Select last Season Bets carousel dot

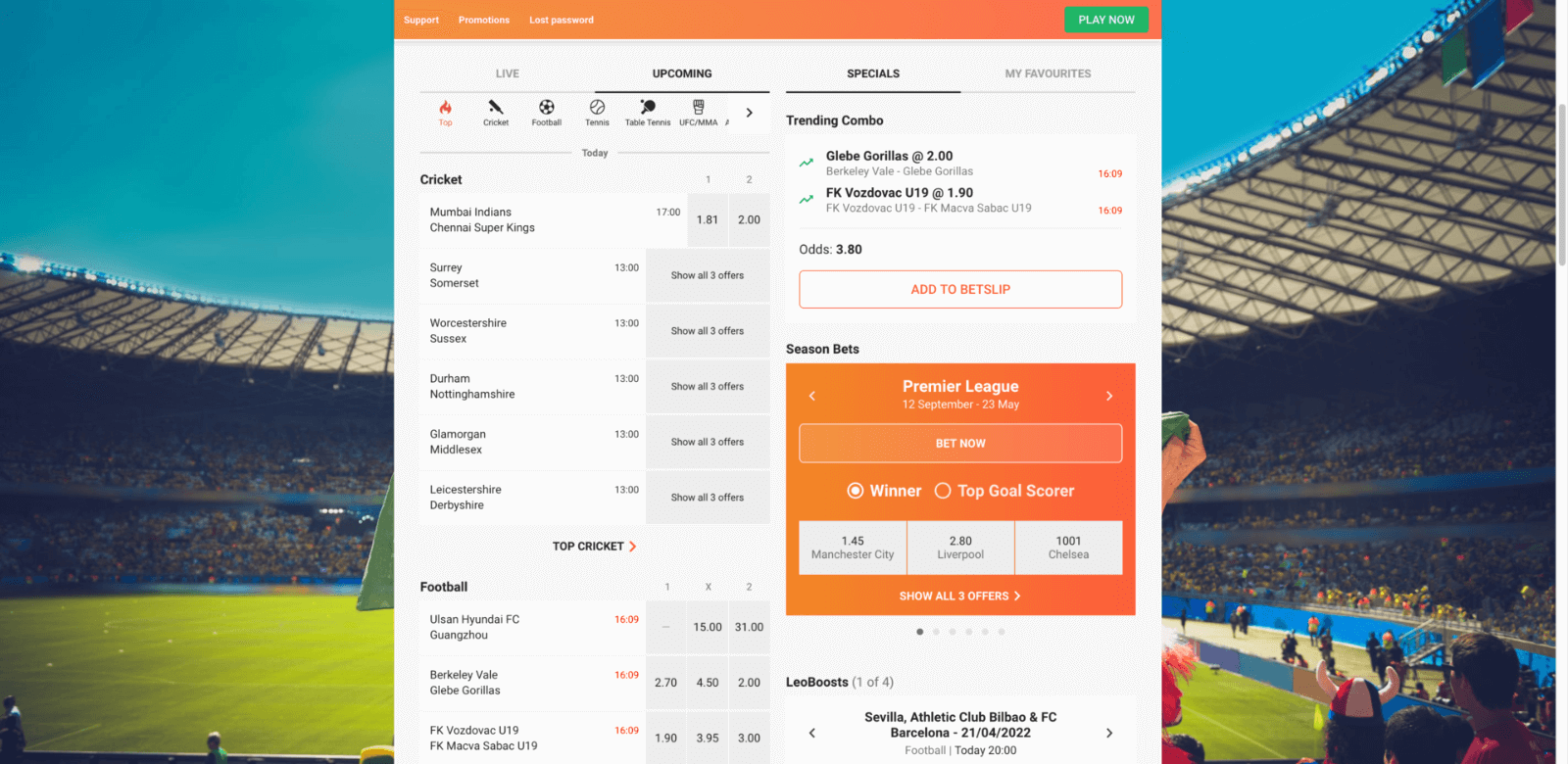(x=1002, y=632)
